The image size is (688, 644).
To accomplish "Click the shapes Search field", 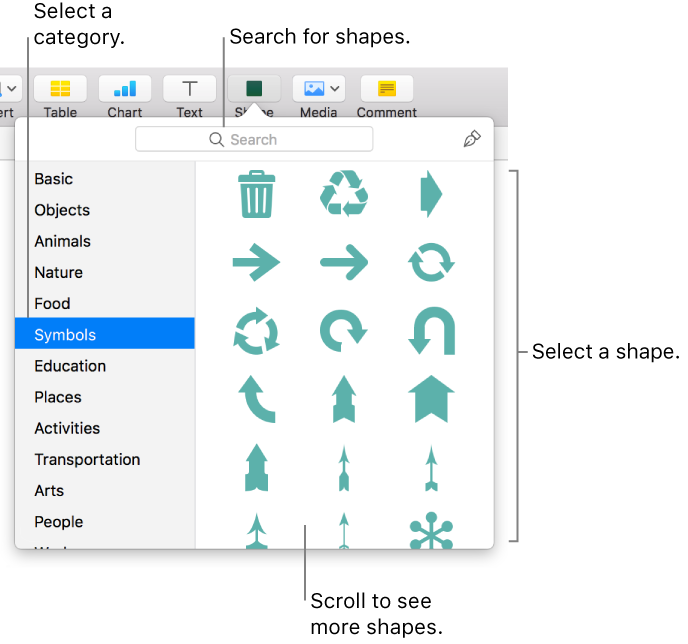I will coord(254,139).
